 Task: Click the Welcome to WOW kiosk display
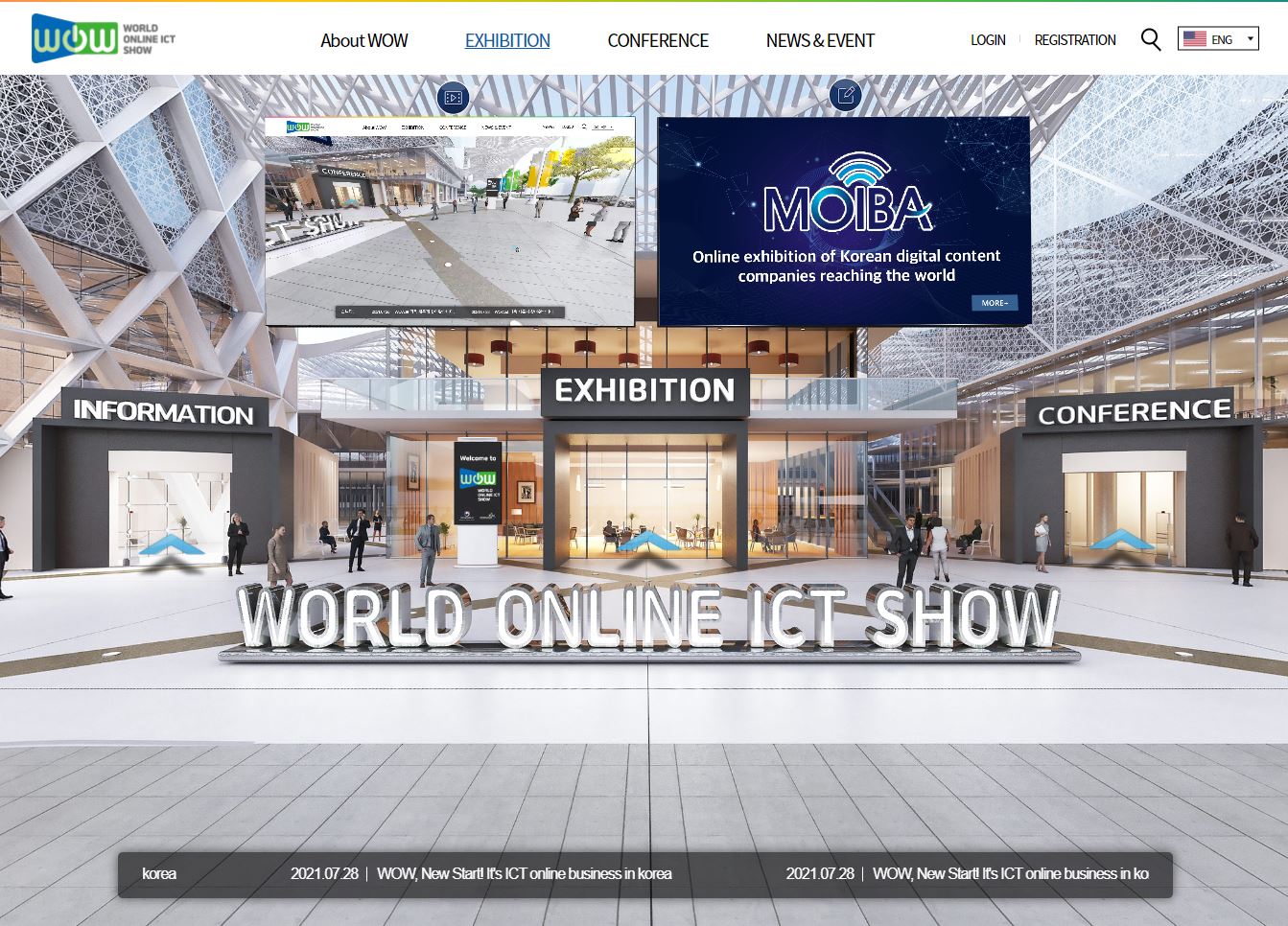[x=478, y=484]
